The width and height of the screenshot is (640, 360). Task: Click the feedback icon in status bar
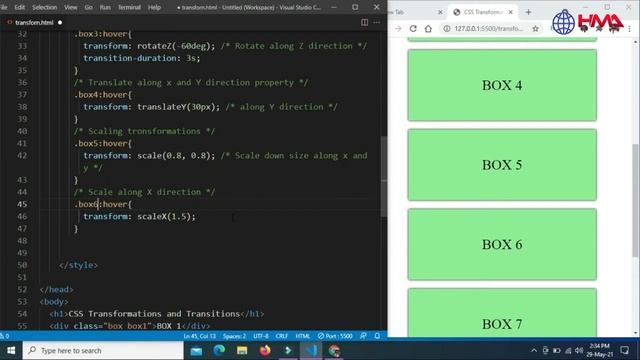point(363,336)
